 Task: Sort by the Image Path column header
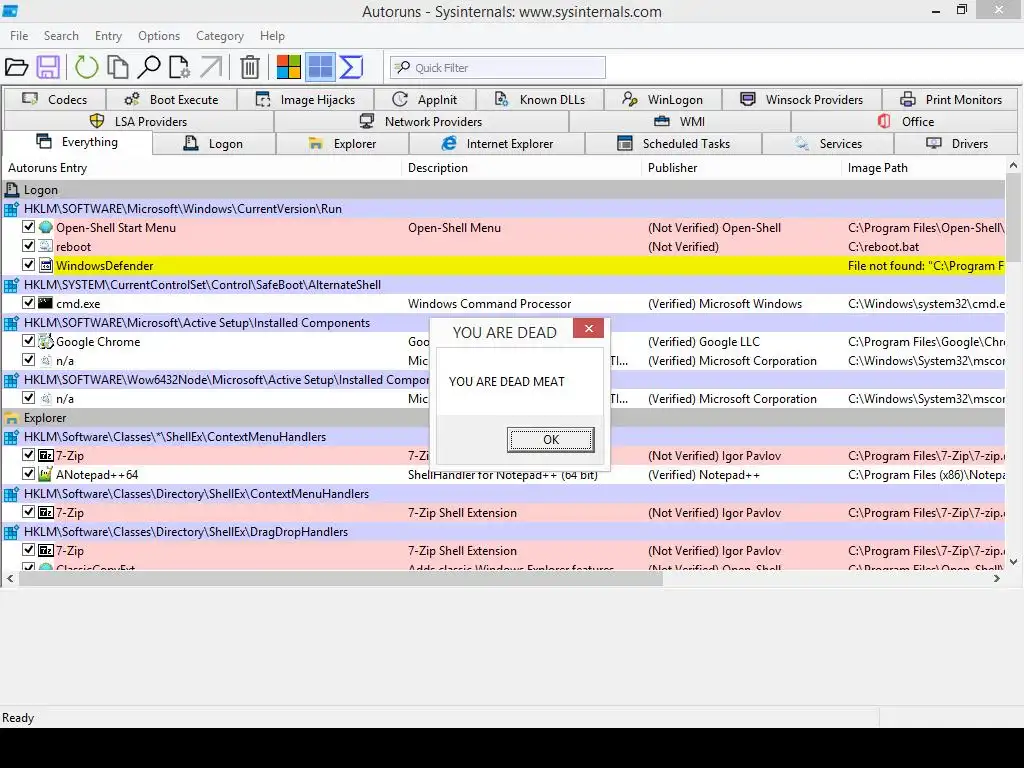[x=923, y=168]
